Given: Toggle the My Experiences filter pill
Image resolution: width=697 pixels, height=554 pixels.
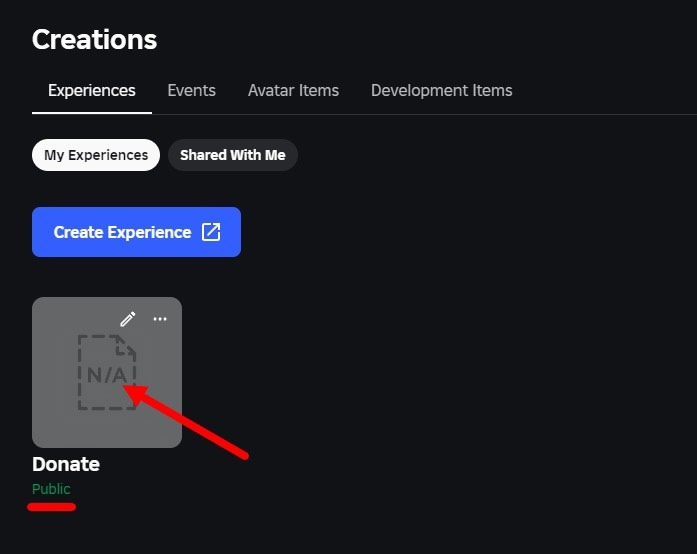Looking at the screenshot, I should [x=96, y=155].
